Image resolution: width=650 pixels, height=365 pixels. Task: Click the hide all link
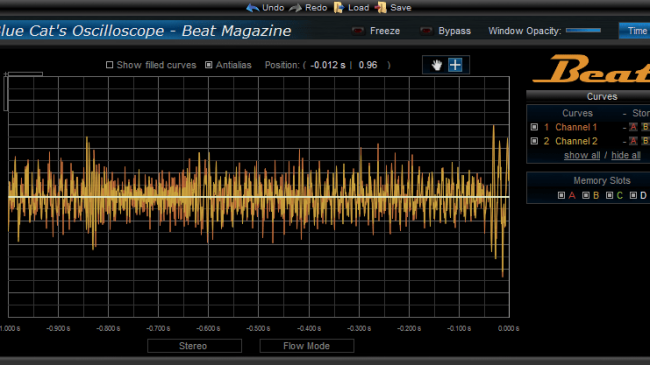(x=626, y=155)
